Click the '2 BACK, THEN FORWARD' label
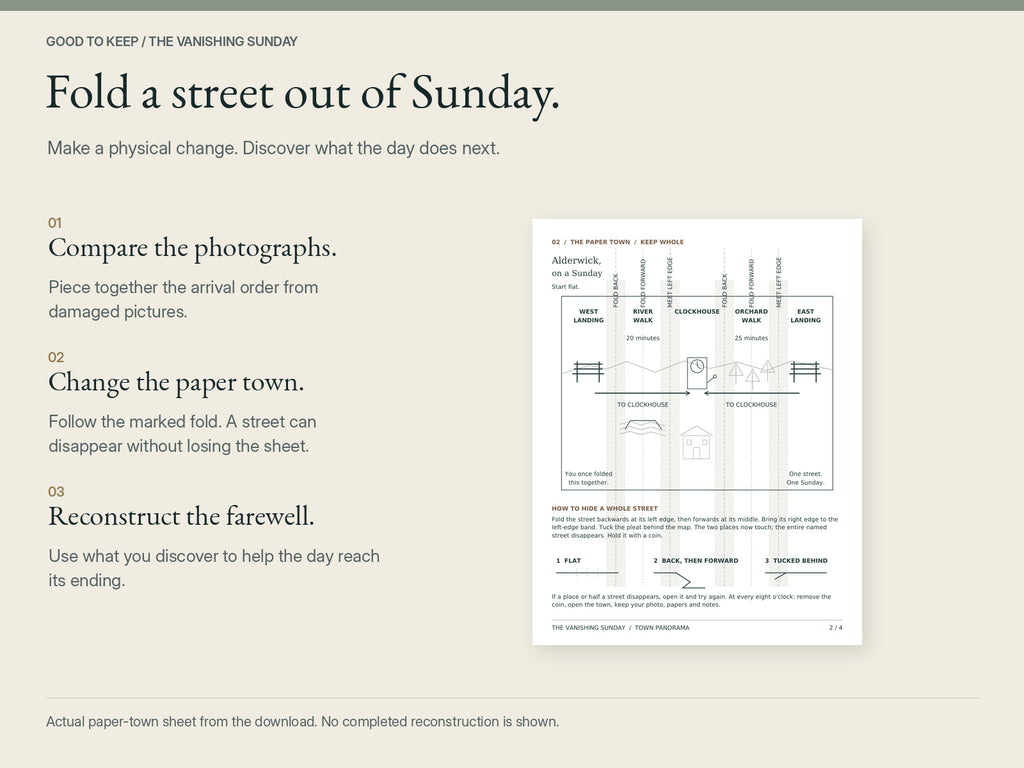Viewport: 1024px width, 768px height. [x=696, y=560]
